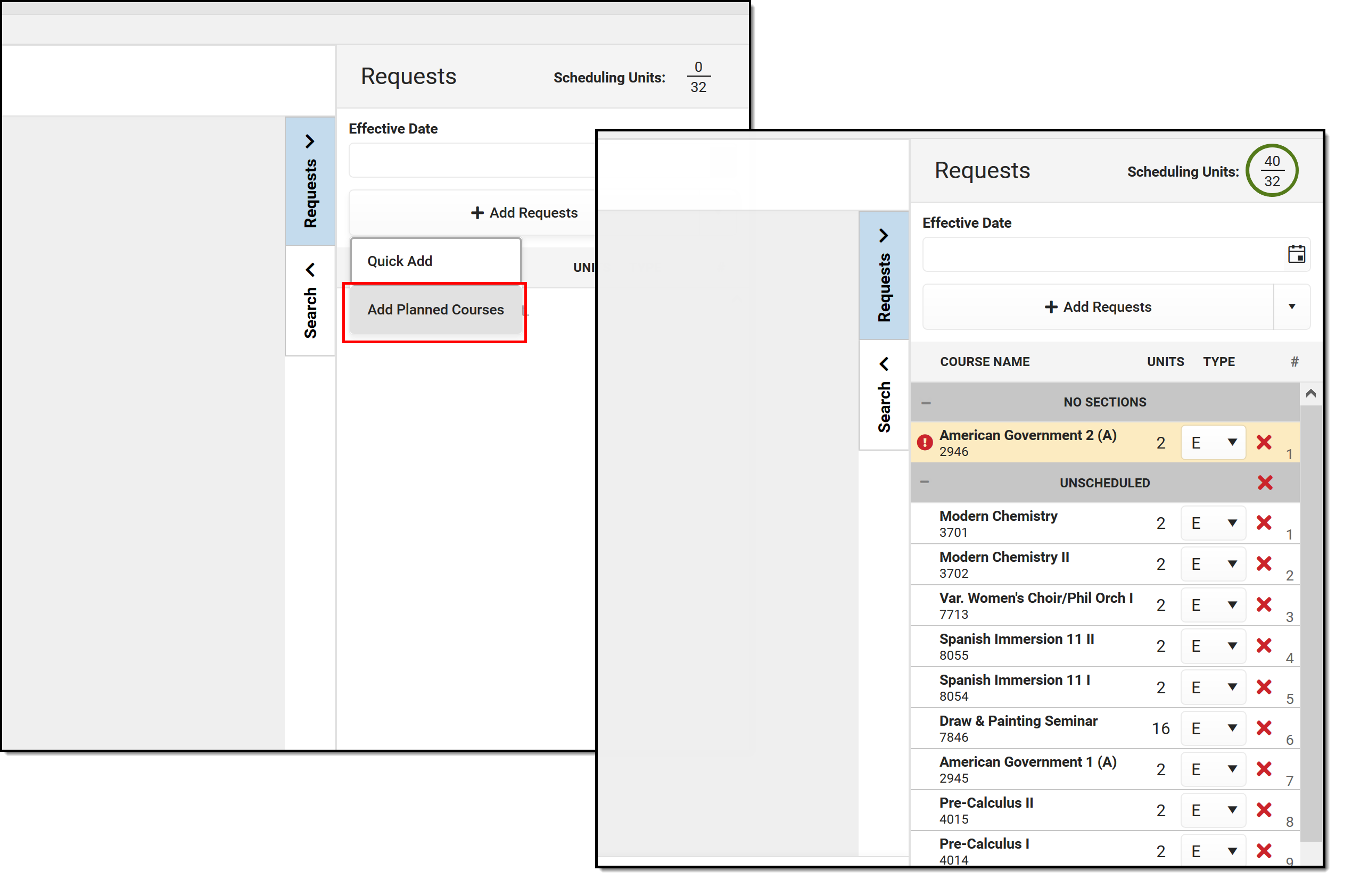This screenshot has height=896, width=1352.
Task: Click red X on the Unscheduled header
Action: 1265,482
